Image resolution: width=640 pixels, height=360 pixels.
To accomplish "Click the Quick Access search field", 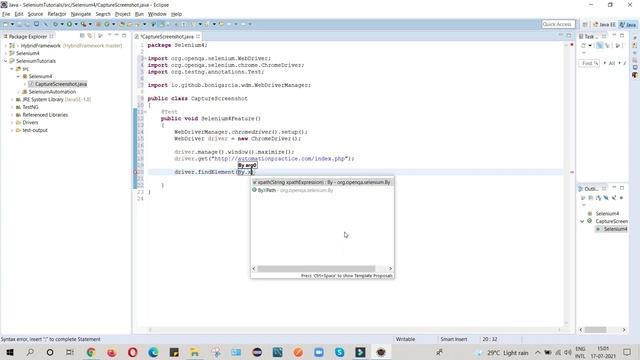I will point(558,24).
